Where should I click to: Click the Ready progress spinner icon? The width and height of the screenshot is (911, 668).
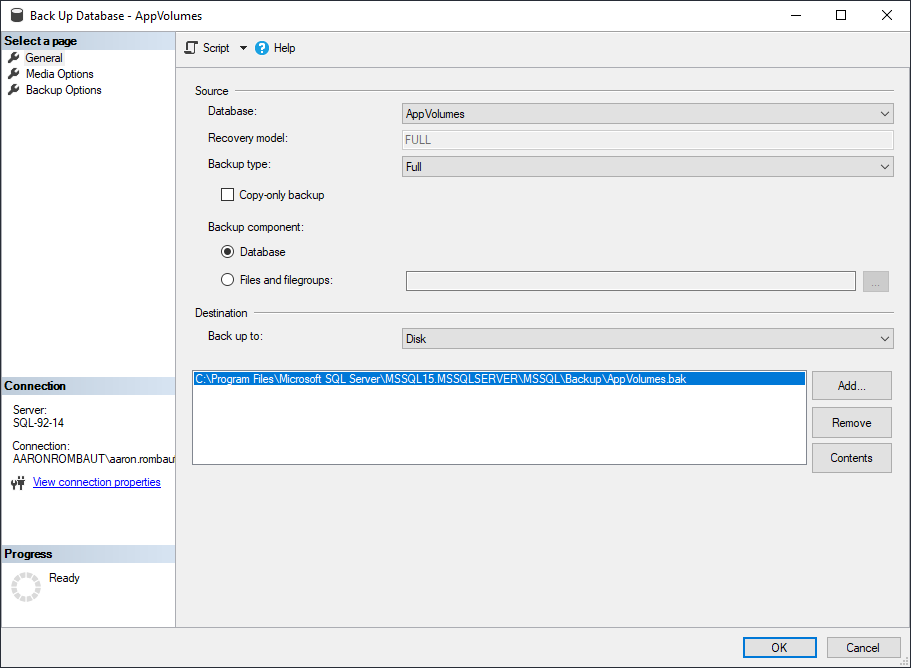tap(25, 587)
